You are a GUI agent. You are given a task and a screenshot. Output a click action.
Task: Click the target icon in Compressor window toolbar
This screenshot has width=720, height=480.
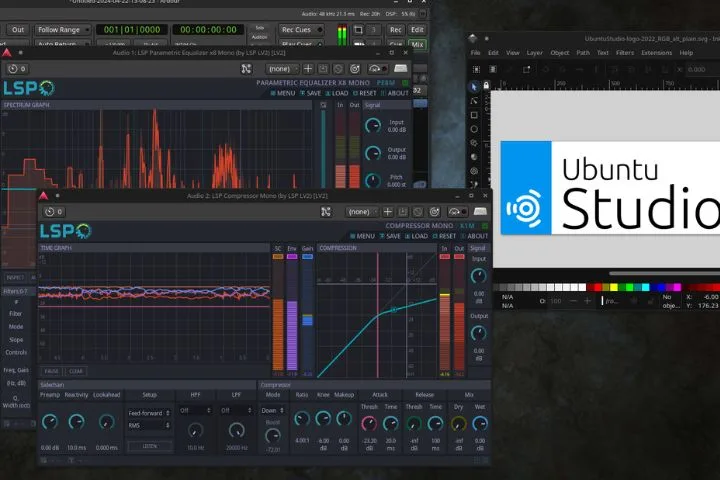click(x=434, y=211)
